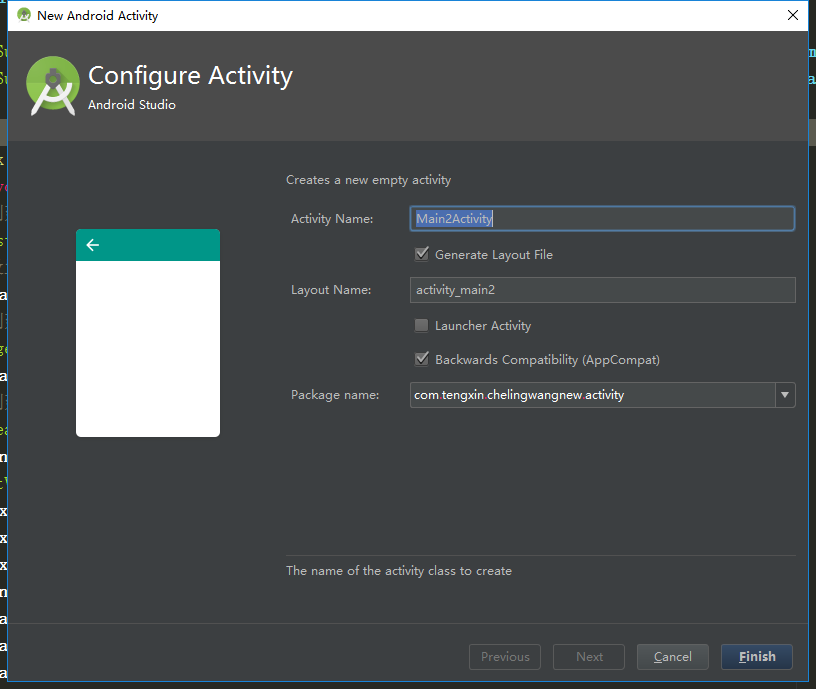Click the Next button
Viewport: 816px width, 689px height.
point(589,657)
